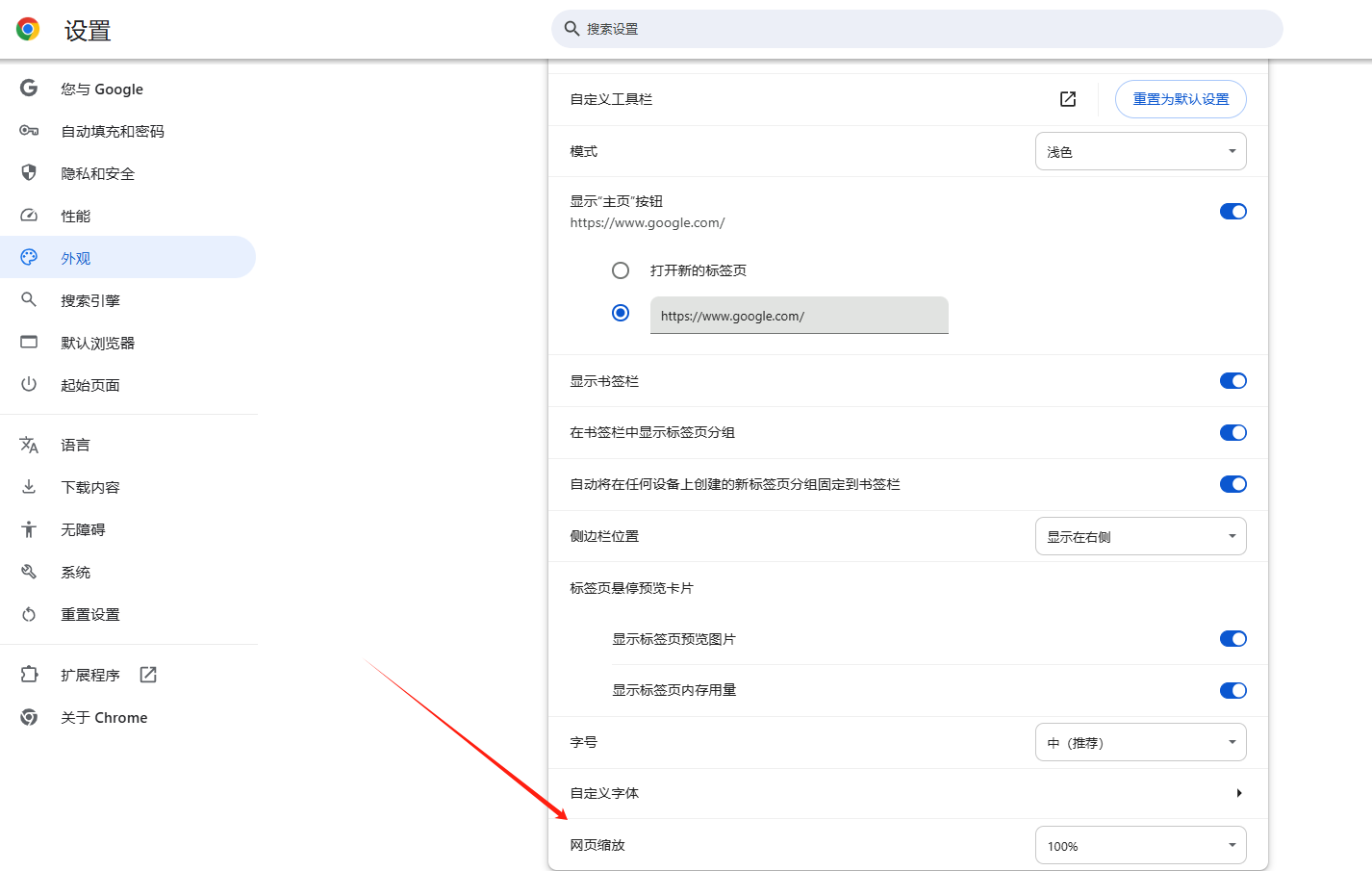Screen dimensions: 1372x871
Task: Click the reset settings circular arrow icon
Action: 29,614
